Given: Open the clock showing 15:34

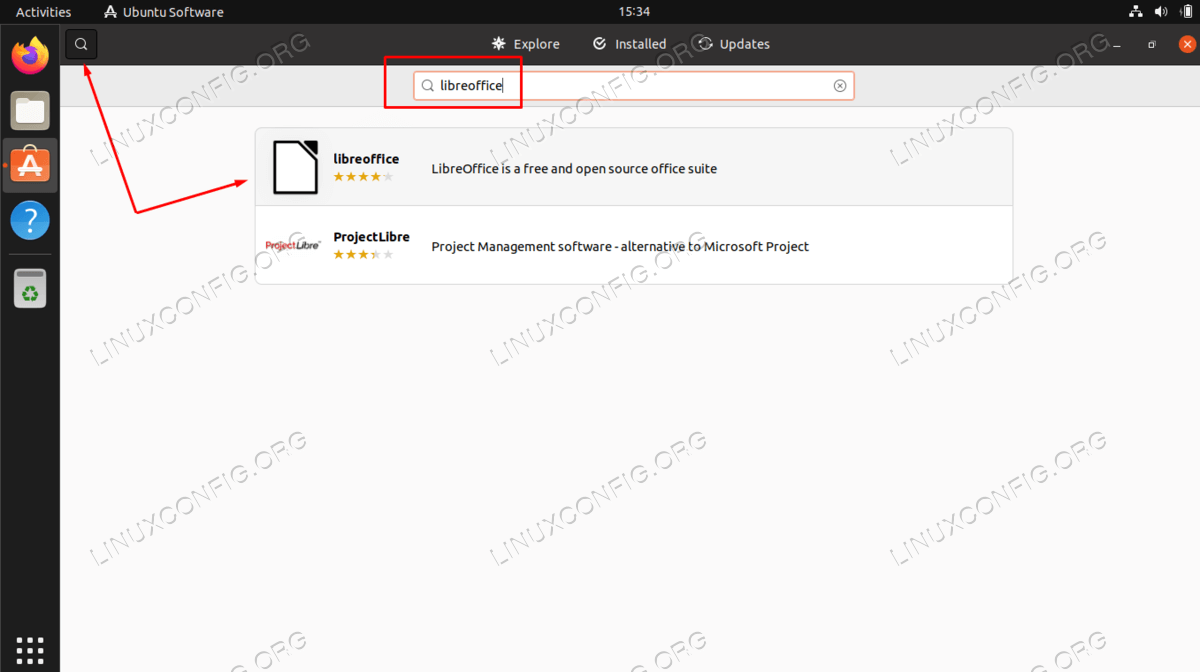Looking at the screenshot, I should pyautogui.click(x=634, y=12).
